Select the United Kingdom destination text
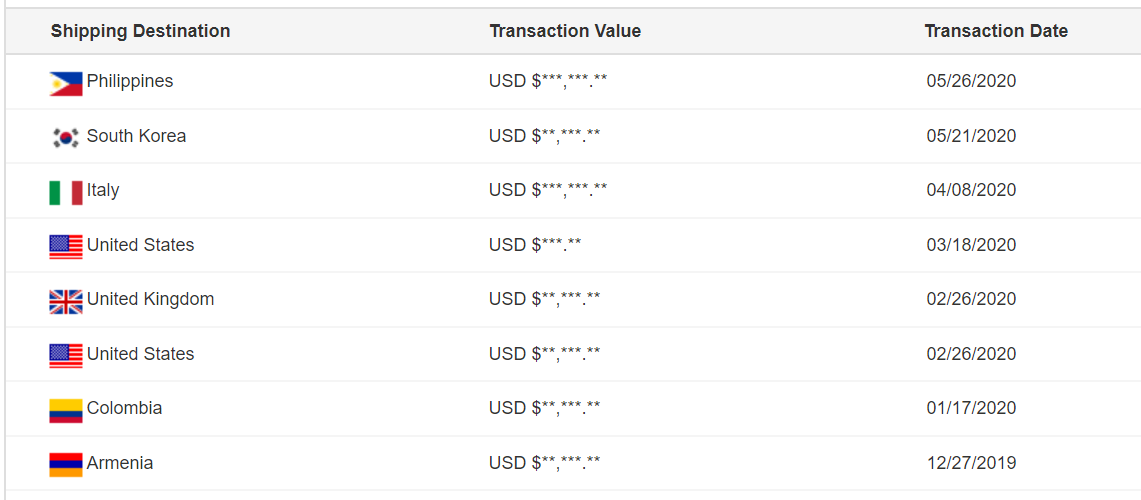 [x=151, y=299]
